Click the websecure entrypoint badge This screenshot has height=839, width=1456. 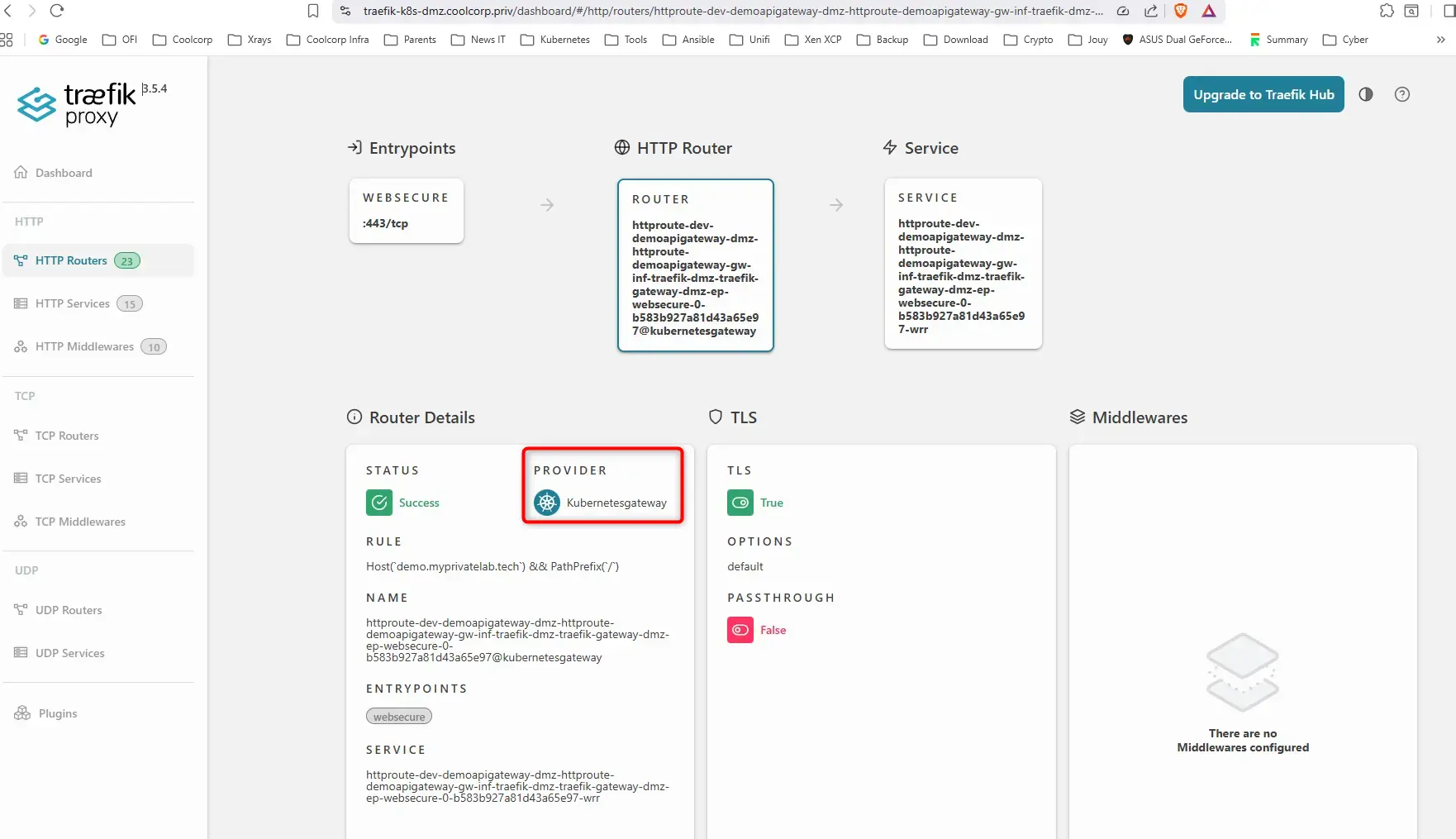(398, 716)
